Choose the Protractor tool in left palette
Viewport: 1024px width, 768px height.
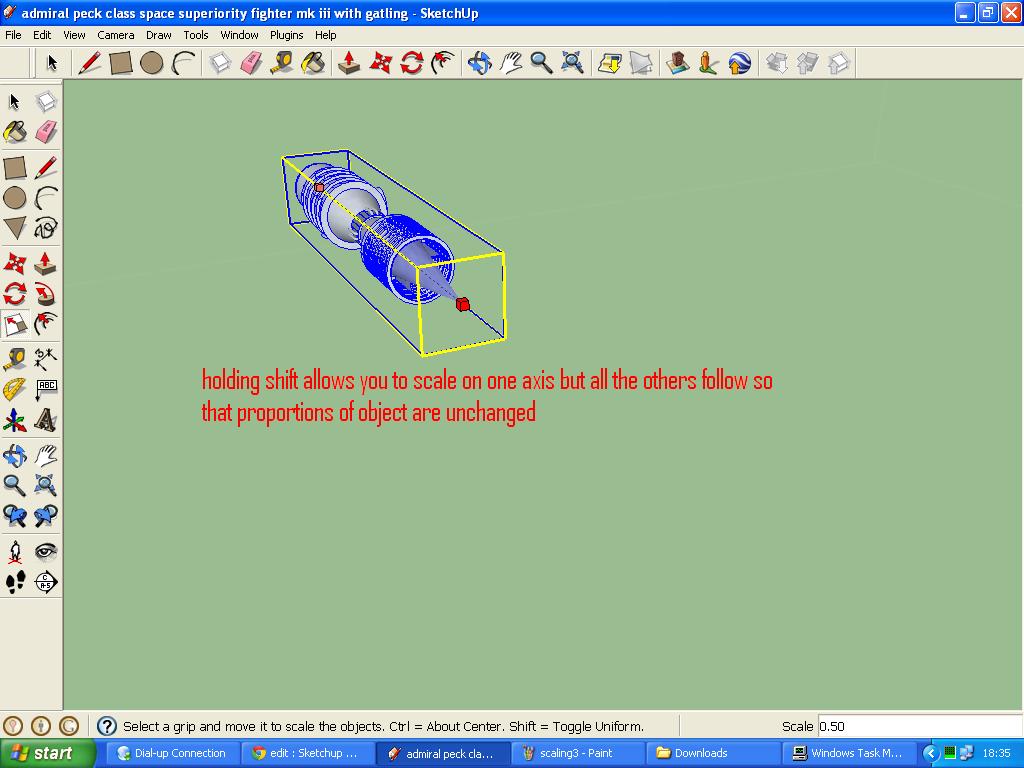tap(15, 389)
